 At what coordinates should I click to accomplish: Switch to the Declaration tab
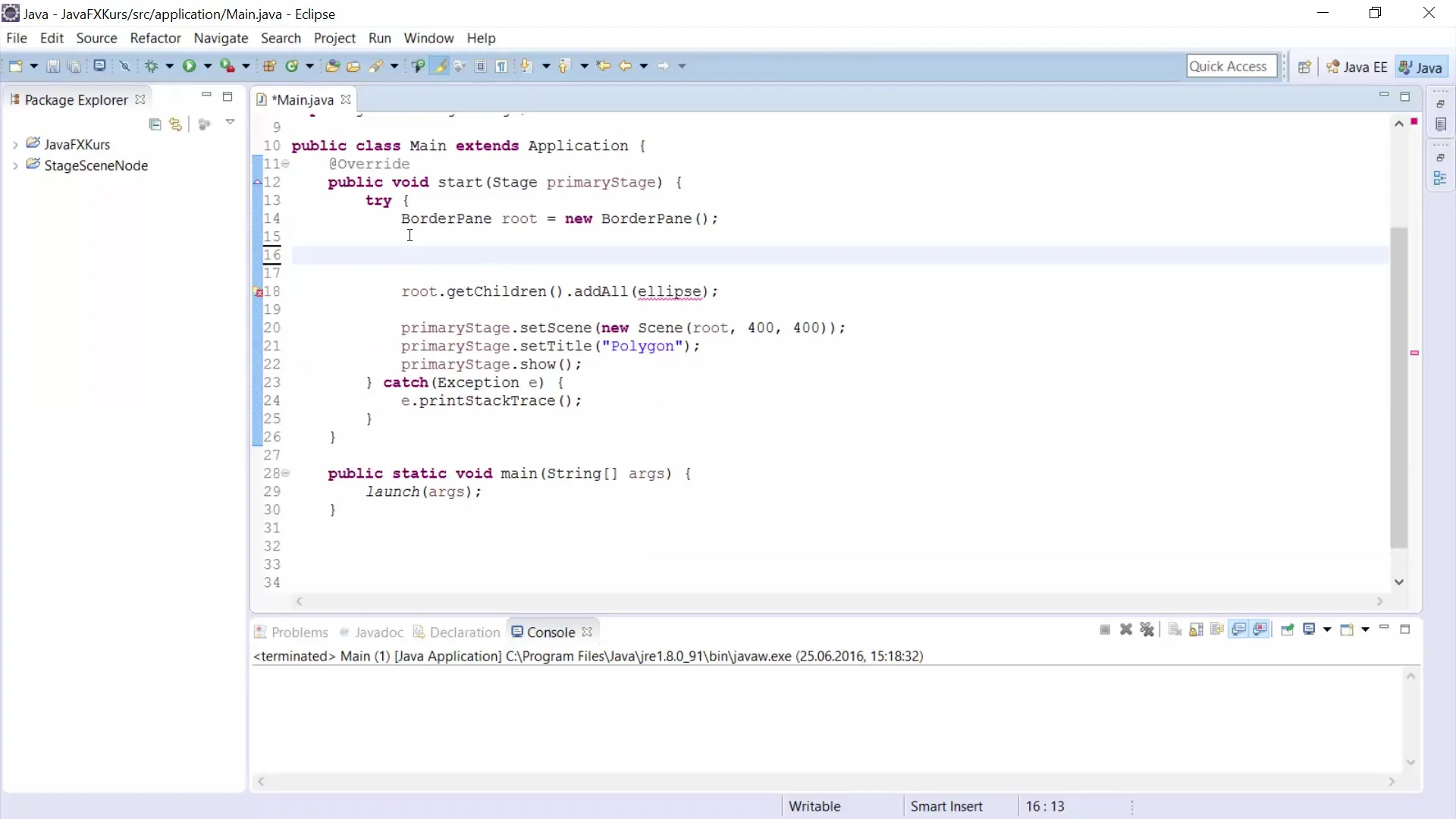[x=457, y=632]
